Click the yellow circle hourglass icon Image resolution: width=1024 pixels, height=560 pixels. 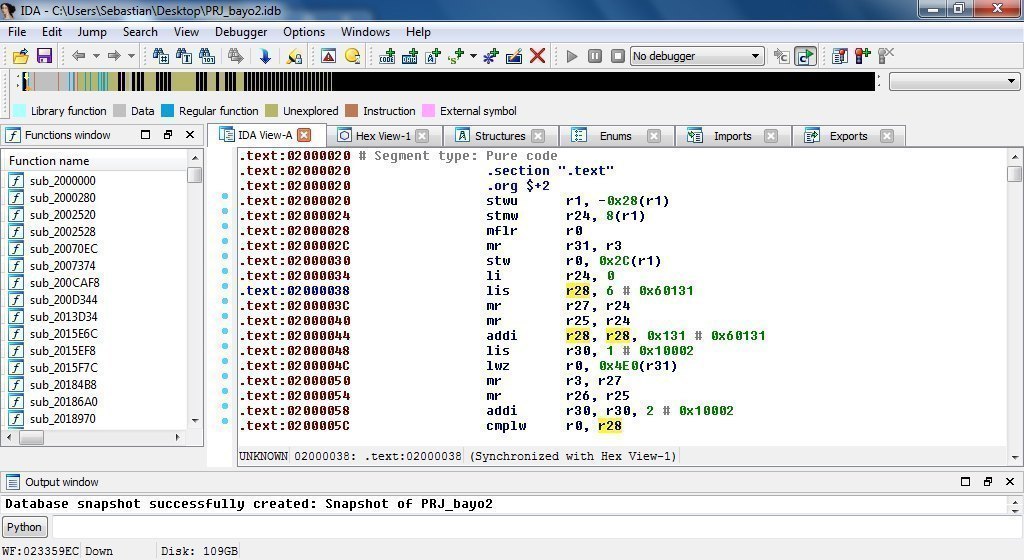(353, 56)
